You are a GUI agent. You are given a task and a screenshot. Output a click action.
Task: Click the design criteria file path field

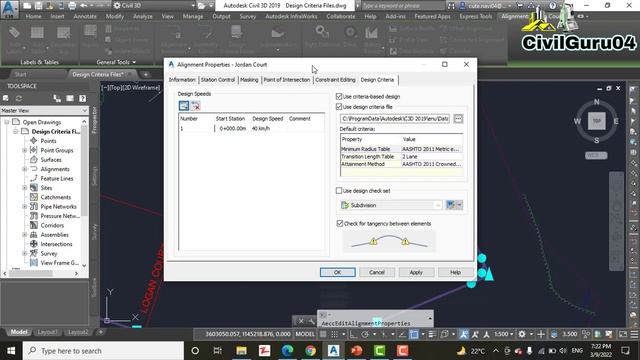point(395,118)
